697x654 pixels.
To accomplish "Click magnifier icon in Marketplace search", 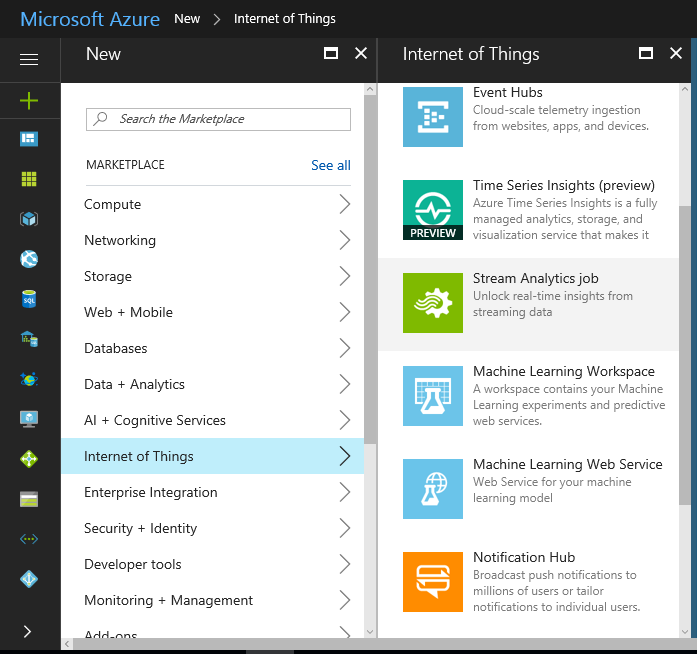I will pos(100,119).
